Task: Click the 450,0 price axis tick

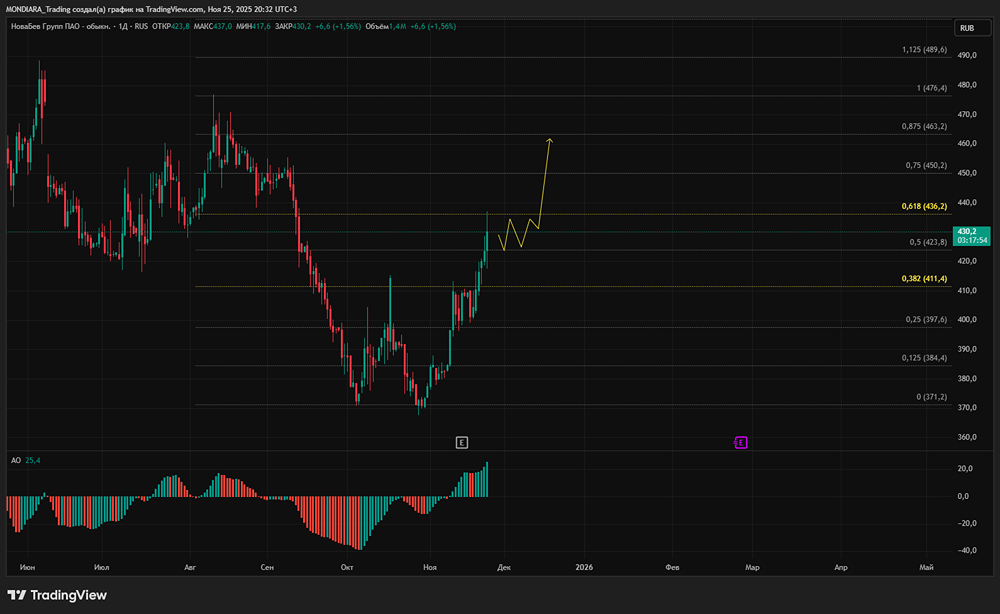Action: pyautogui.click(x=967, y=173)
